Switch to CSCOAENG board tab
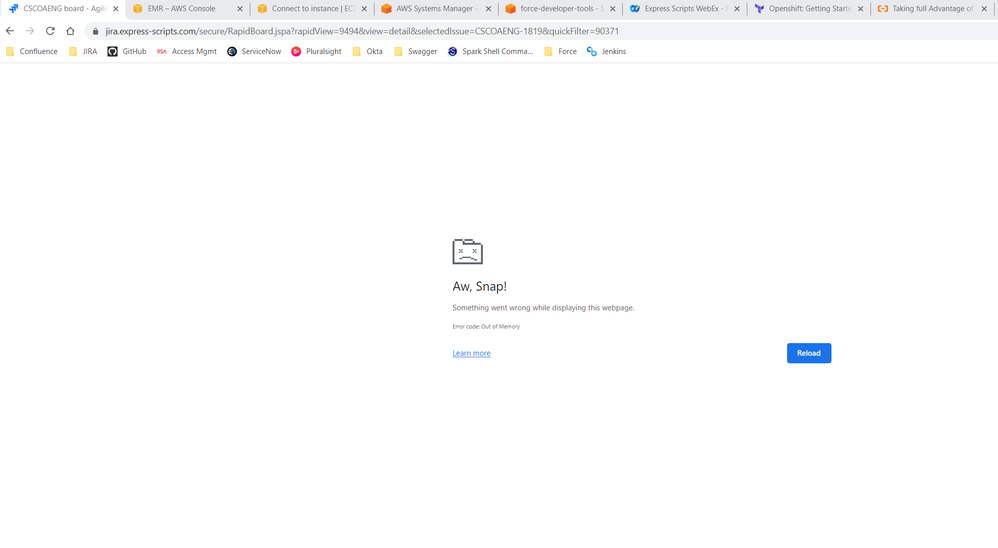 point(63,9)
